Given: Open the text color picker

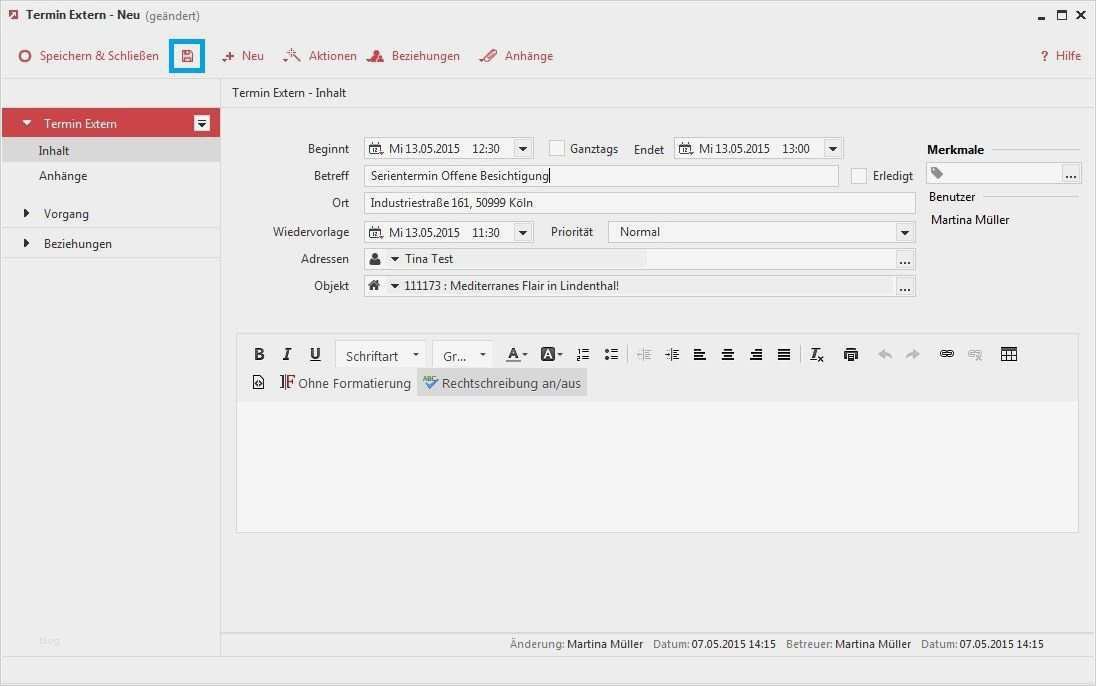Looking at the screenshot, I should [x=516, y=355].
